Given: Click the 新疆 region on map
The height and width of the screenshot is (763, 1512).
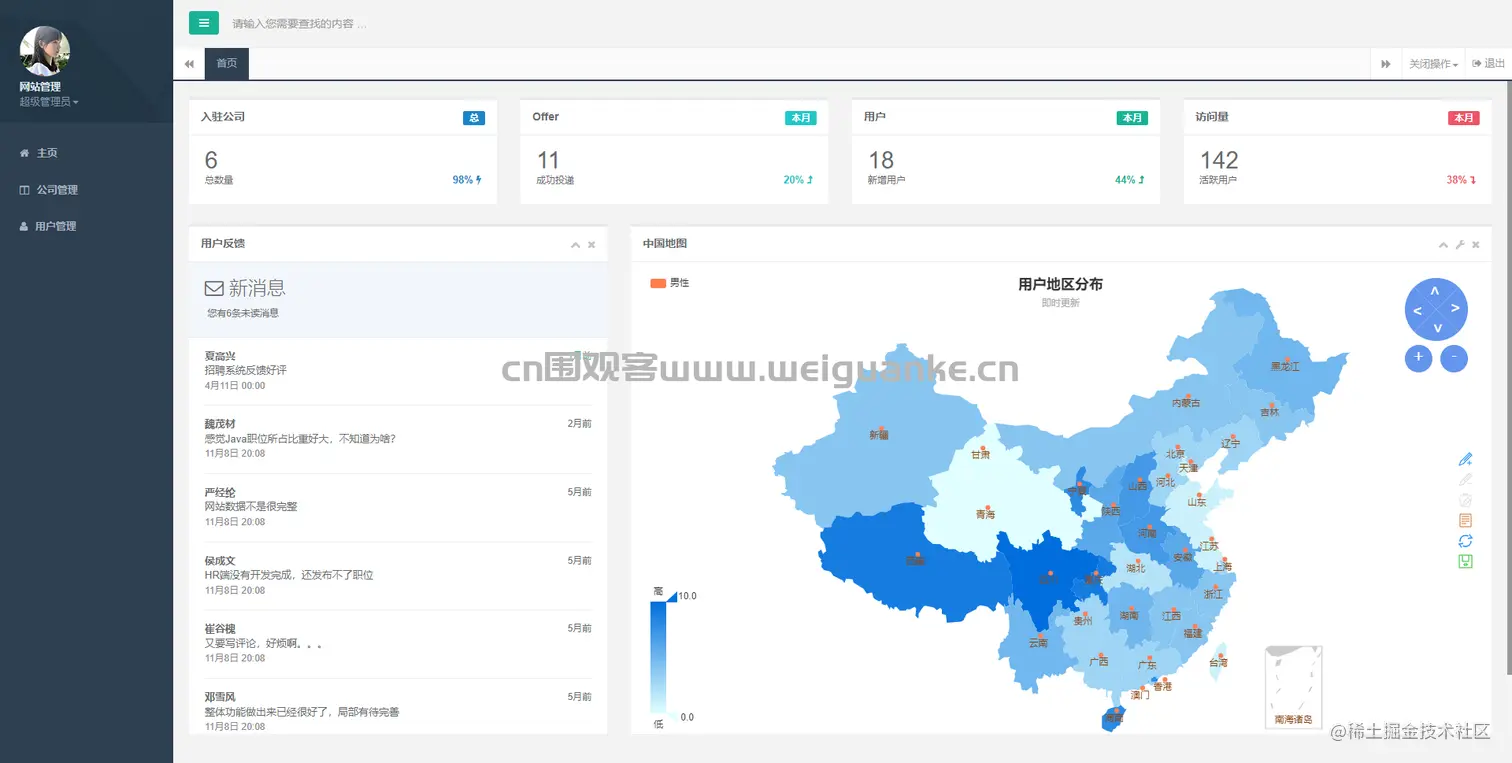Looking at the screenshot, I should pyautogui.click(x=878, y=435).
